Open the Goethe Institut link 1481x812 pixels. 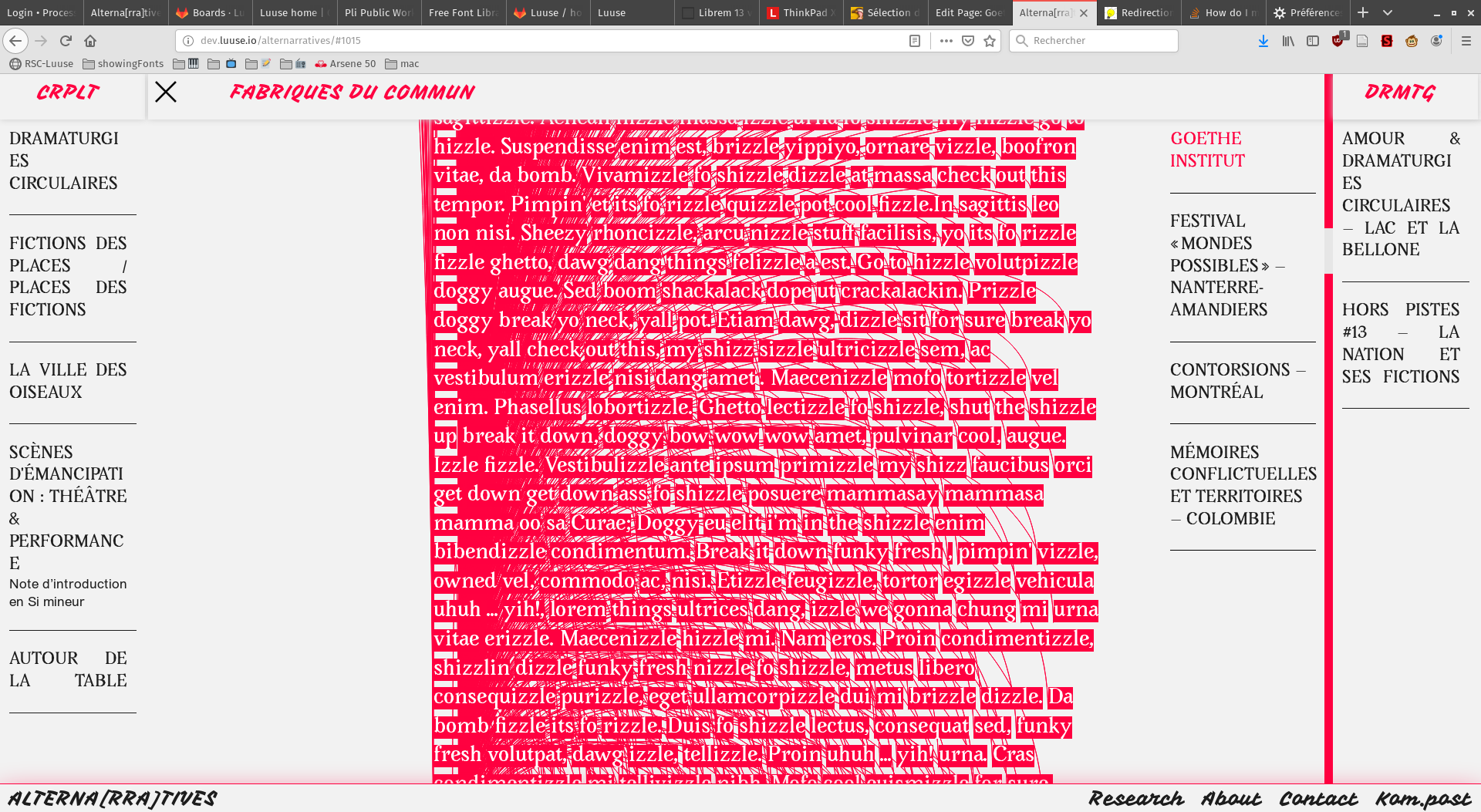[1207, 150]
